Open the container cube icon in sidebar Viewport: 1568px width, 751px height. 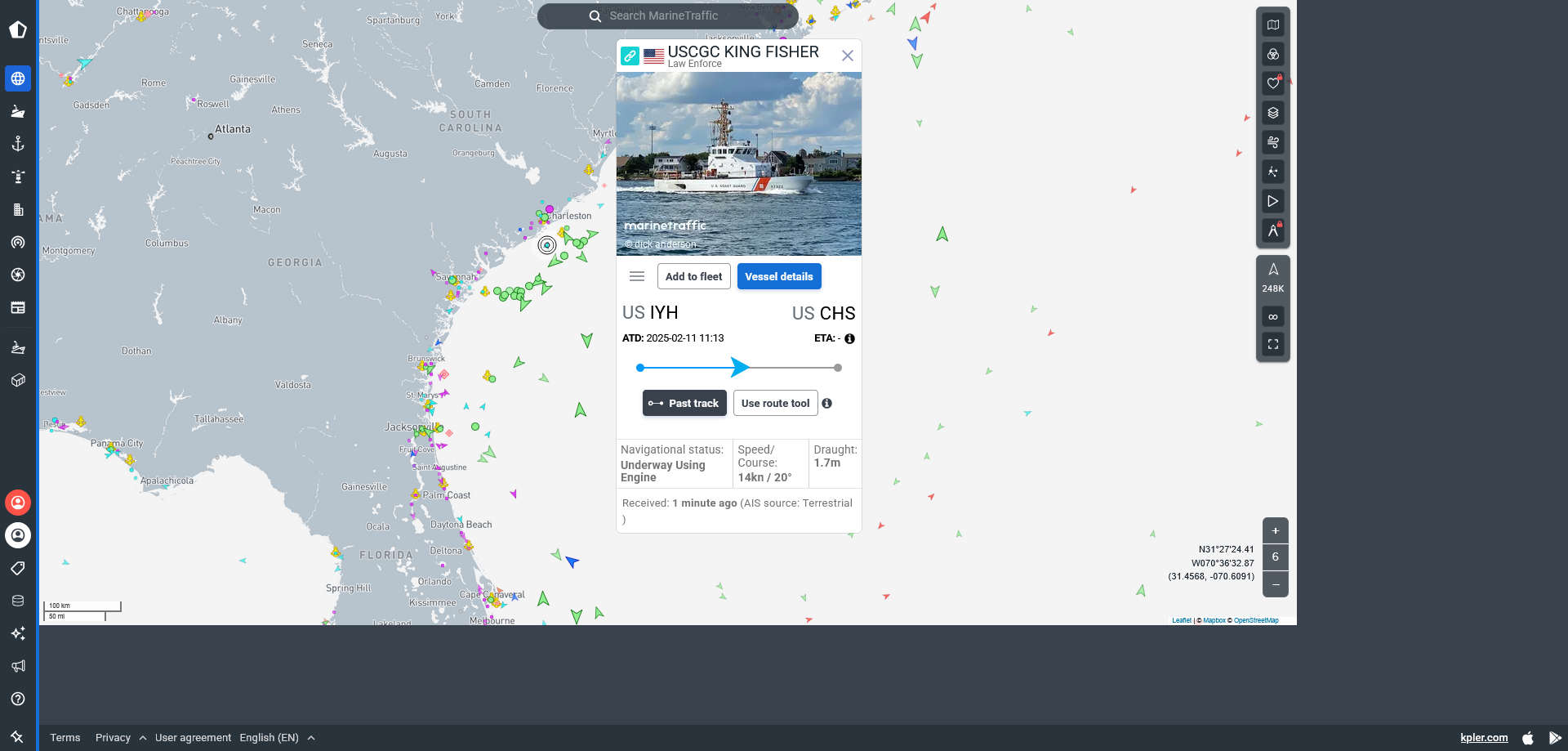tap(18, 380)
